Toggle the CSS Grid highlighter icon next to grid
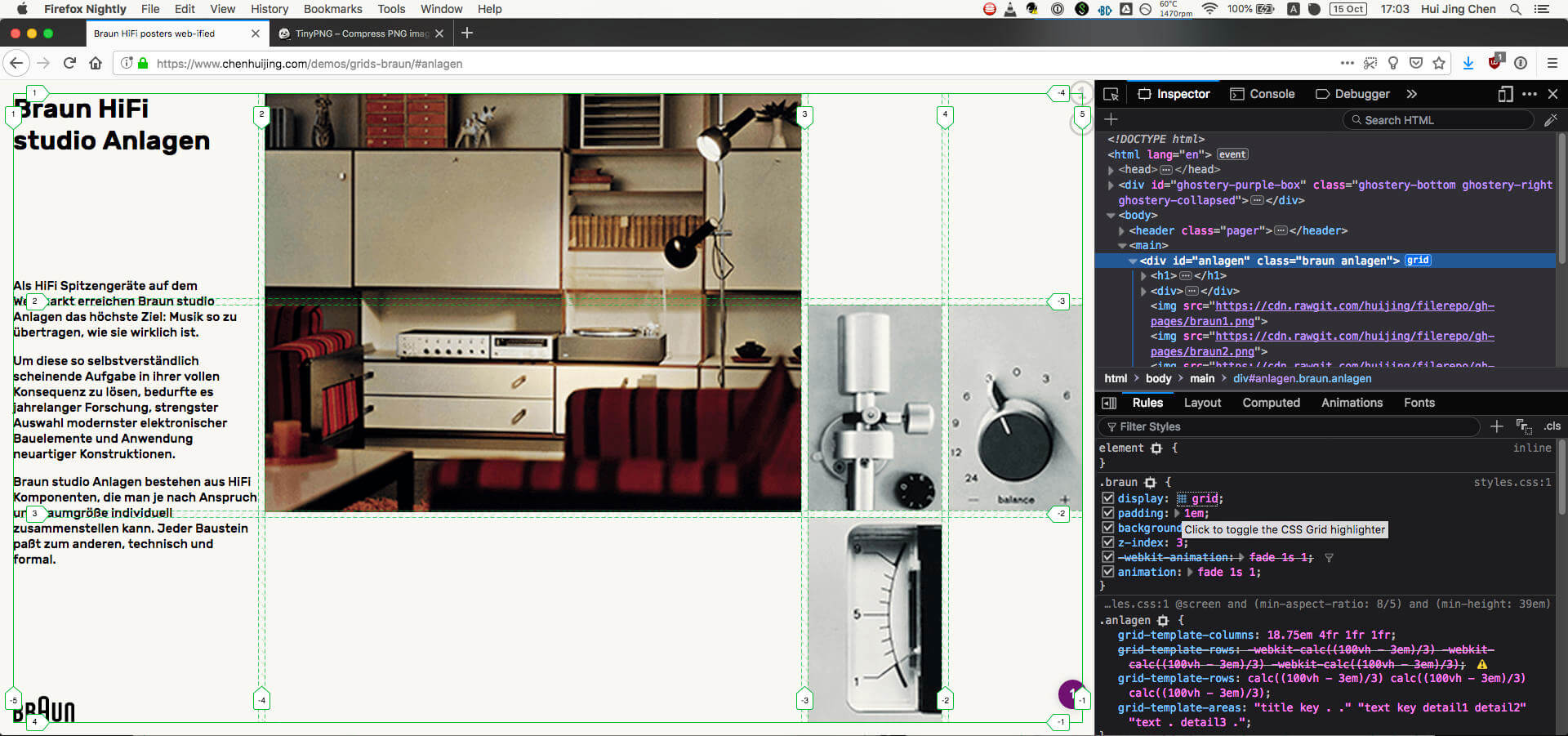The width and height of the screenshot is (1568, 736). click(x=1182, y=499)
